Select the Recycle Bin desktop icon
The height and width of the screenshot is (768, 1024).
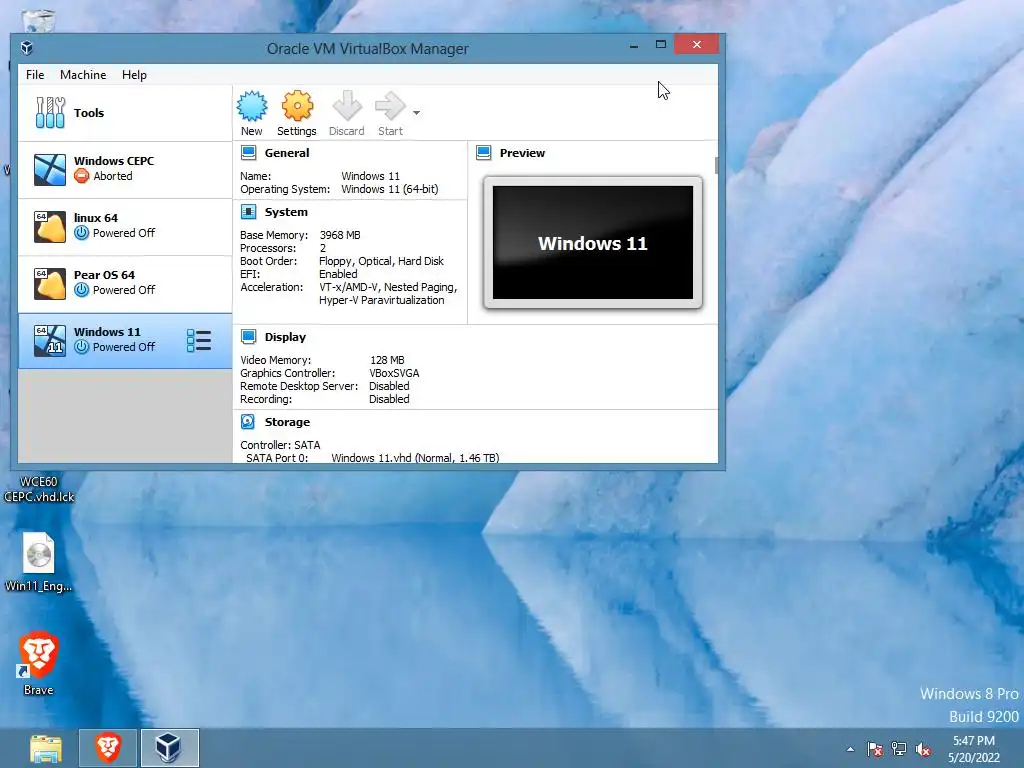click(x=39, y=20)
